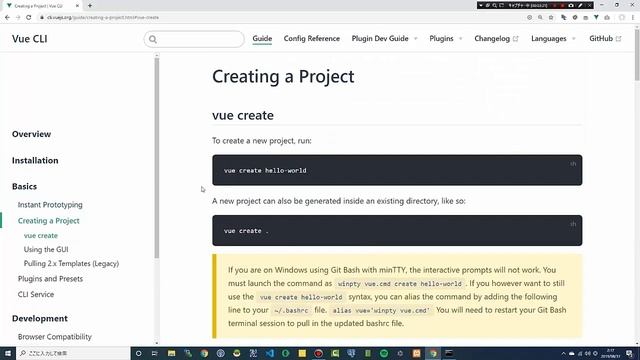Expand the Plugins dropdown arrow
Viewport: 640px width, 360px height.
460,39
